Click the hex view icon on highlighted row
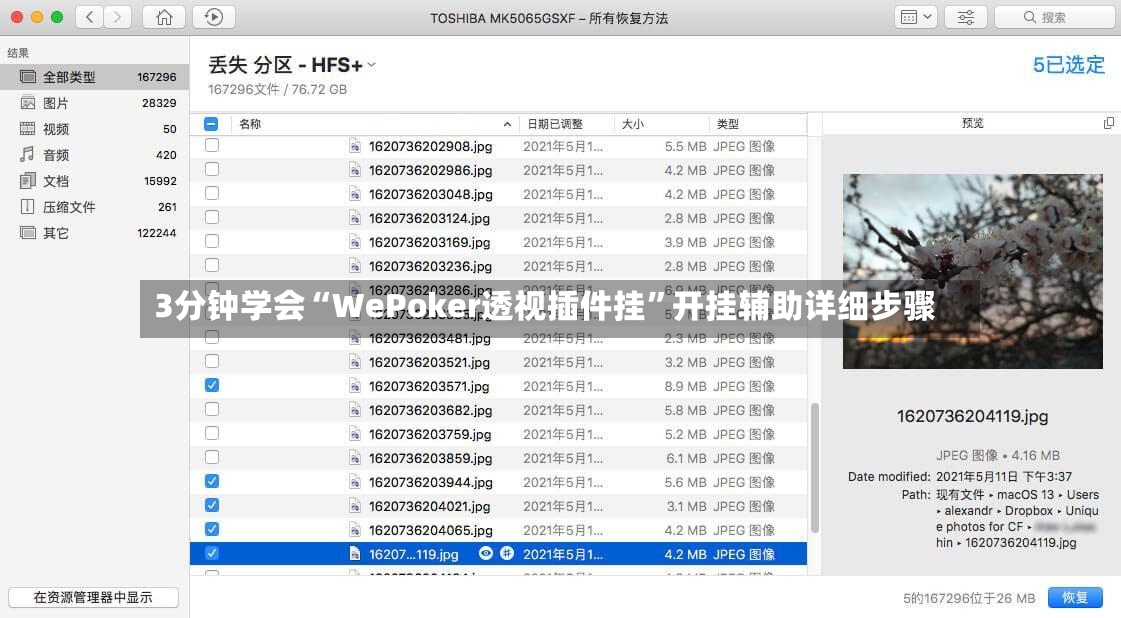Image resolution: width=1121 pixels, height=618 pixels. pos(507,554)
